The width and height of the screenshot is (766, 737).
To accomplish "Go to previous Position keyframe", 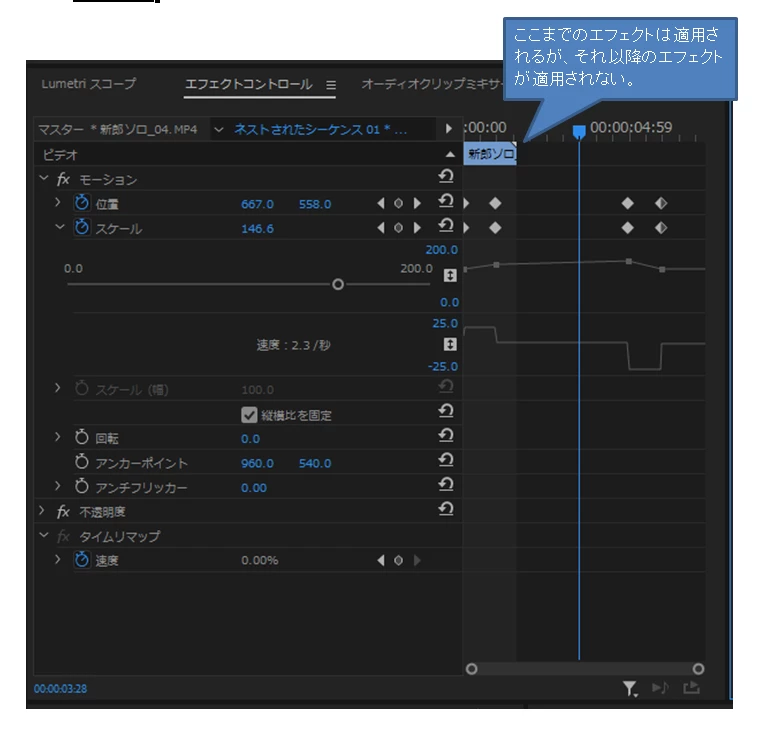I will click(x=381, y=203).
